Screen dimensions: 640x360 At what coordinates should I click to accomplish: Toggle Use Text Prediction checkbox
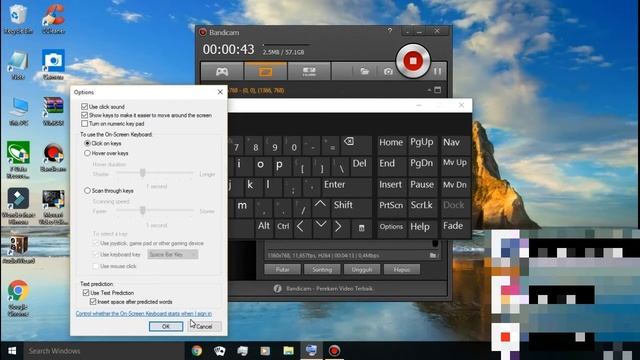click(x=86, y=293)
